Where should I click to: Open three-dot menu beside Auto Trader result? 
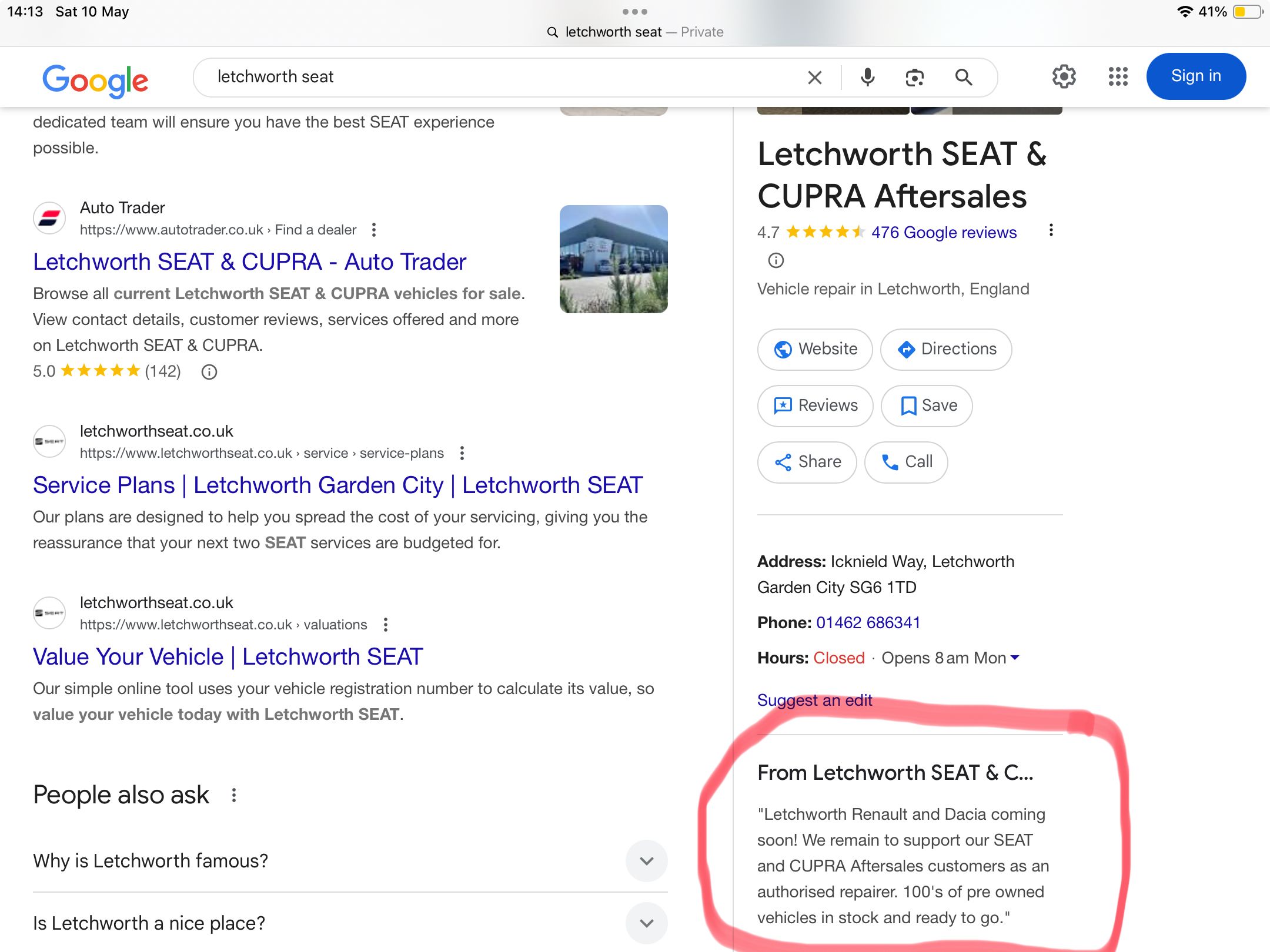pyautogui.click(x=374, y=230)
